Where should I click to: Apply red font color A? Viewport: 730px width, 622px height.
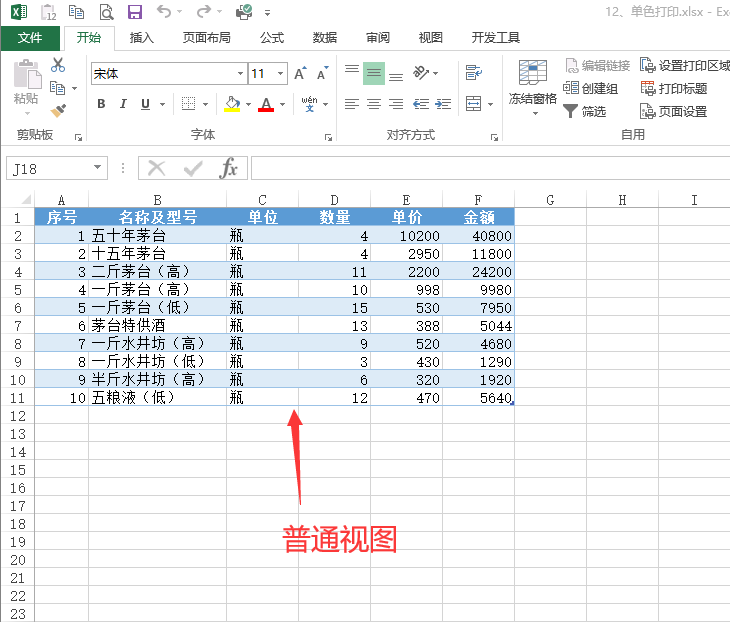[x=266, y=104]
